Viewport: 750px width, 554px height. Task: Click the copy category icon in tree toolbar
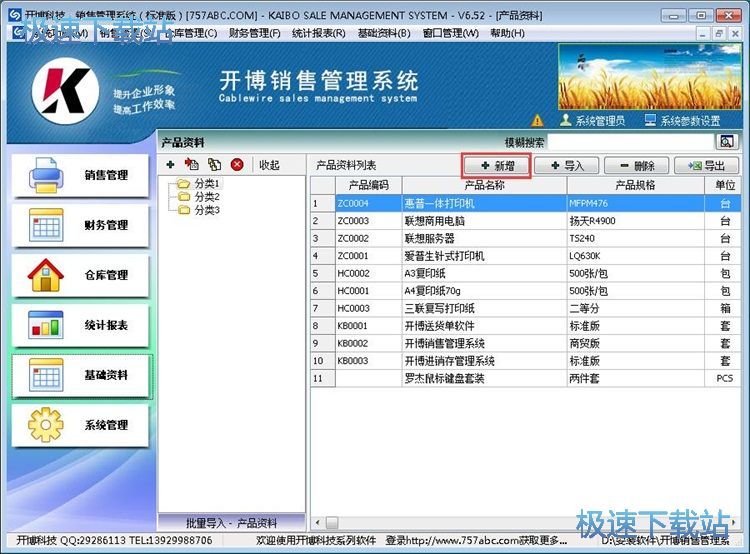[x=214, y=165]
